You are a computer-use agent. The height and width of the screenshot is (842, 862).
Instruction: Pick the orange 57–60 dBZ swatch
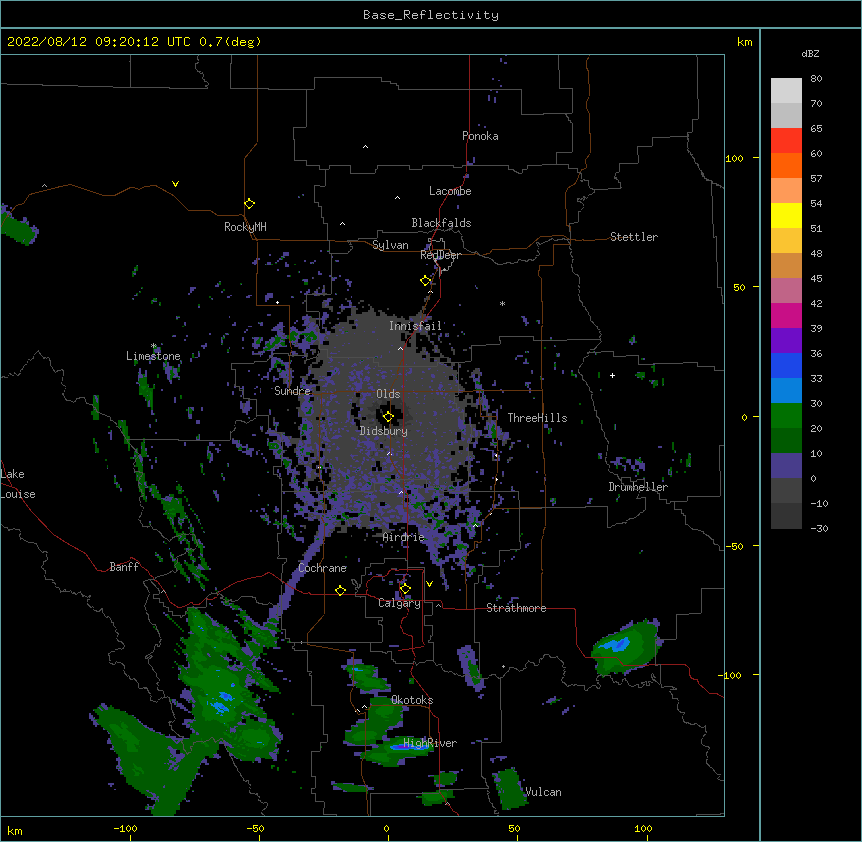[786, 165]
